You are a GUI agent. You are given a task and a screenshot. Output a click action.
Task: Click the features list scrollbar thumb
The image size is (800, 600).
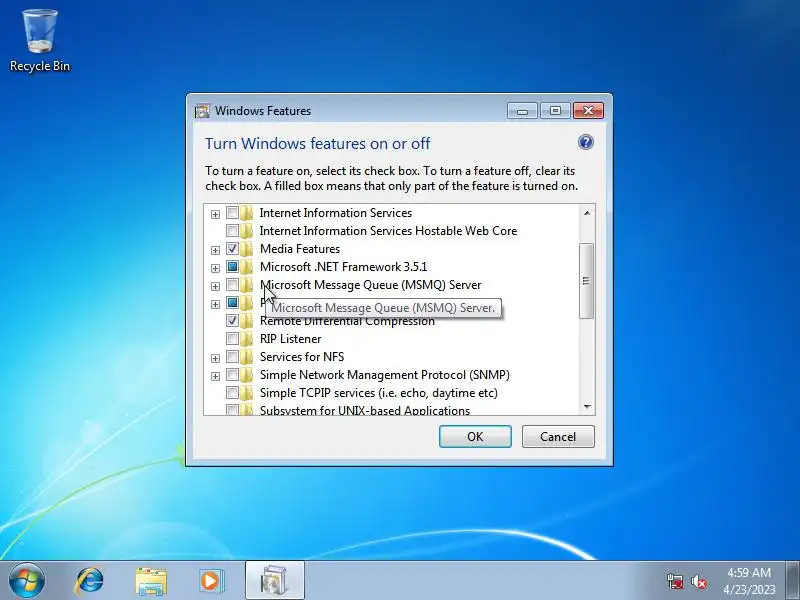[x=587, y=281]
